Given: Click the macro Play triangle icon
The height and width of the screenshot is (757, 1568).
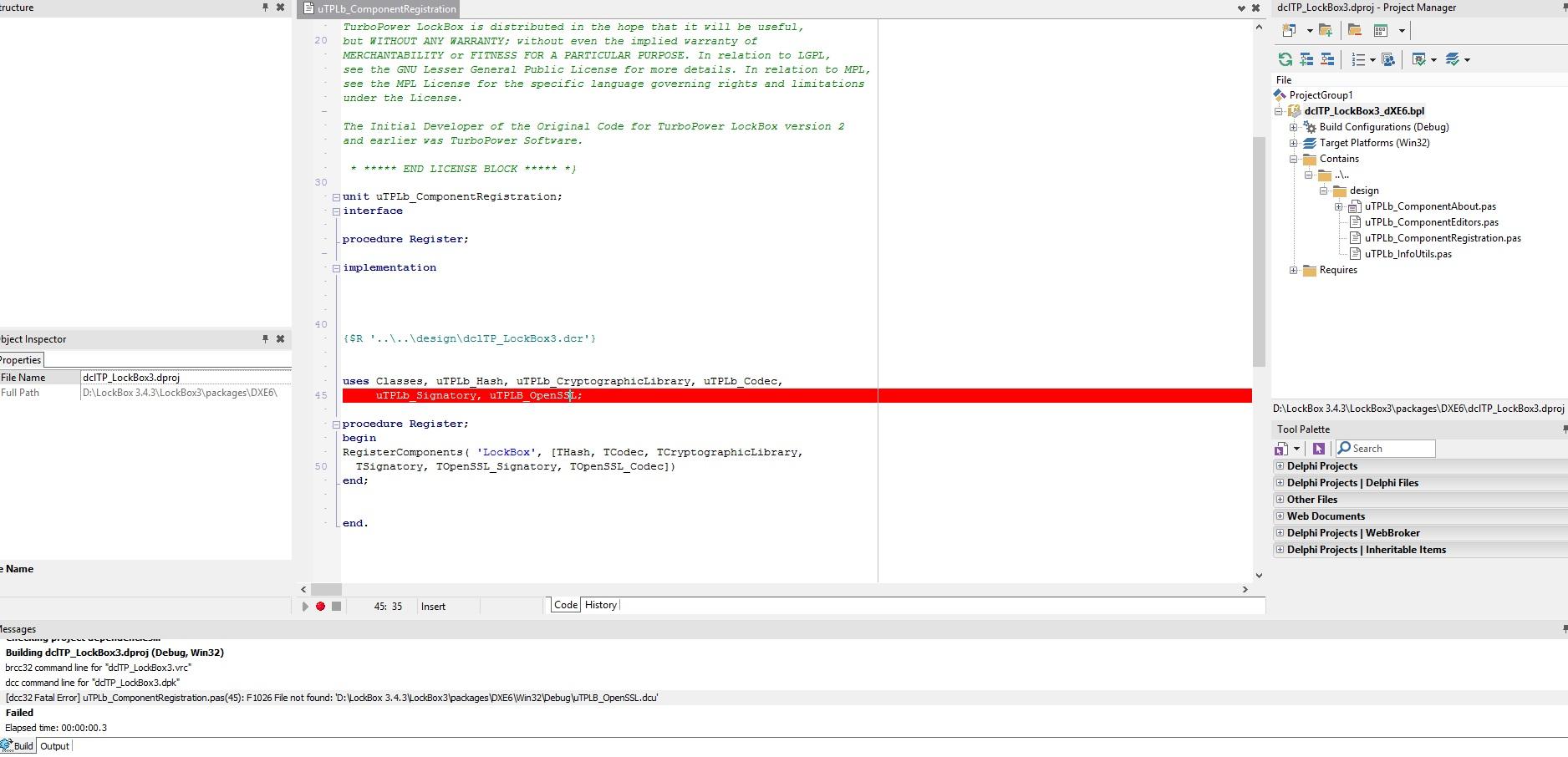Looking at the screenshot, I should [x=304, y=607].
